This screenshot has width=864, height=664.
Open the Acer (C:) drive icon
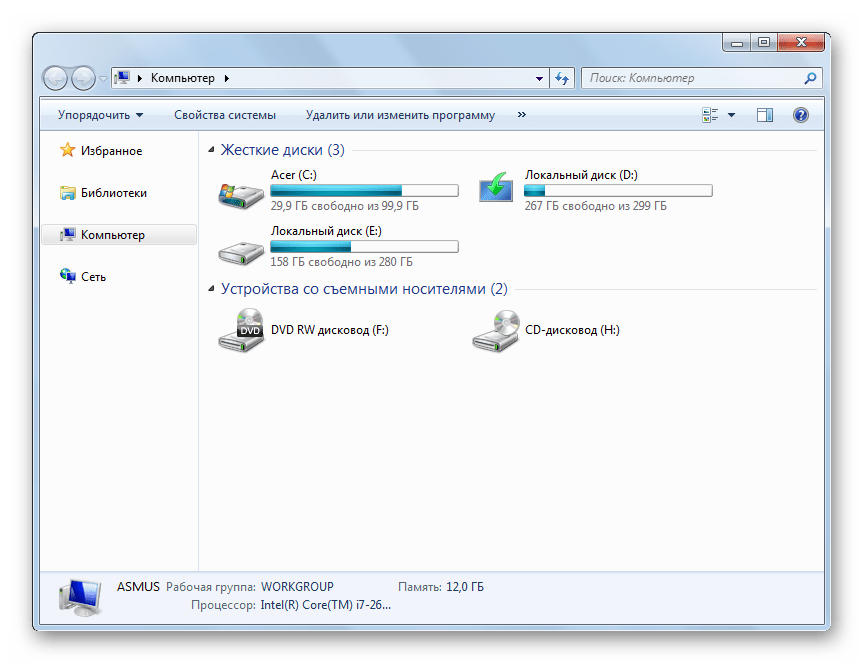[x=240, y=192]
